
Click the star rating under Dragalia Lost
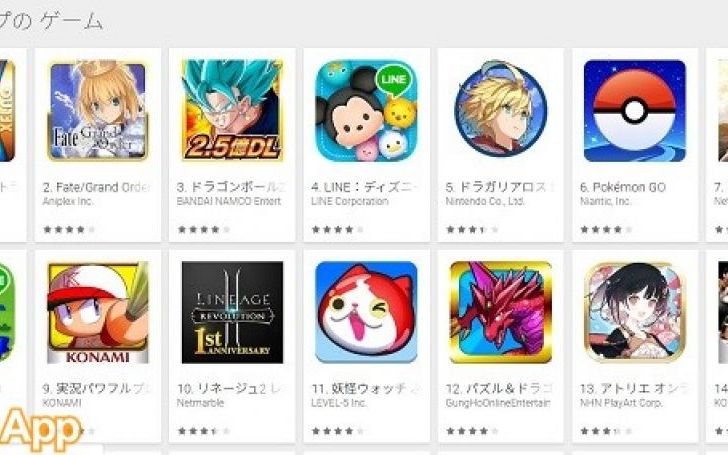click(472, 229)
